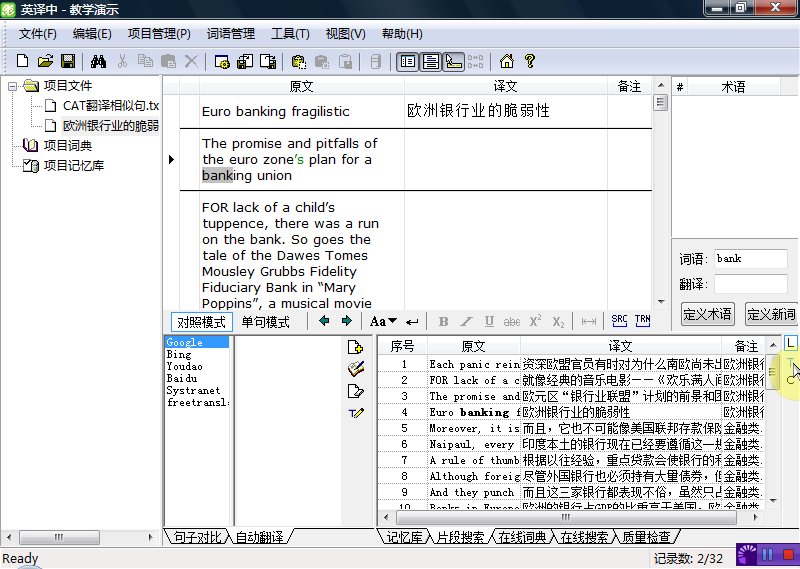
Task: Toggle the bottom panel layout icon
Action: tap(431, 62)
